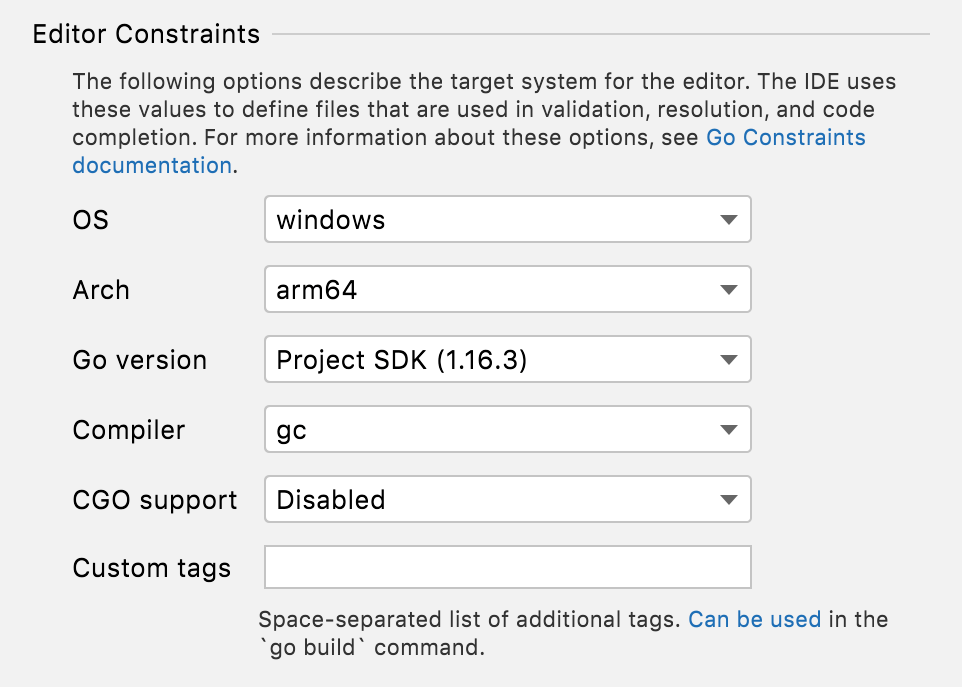Click the Arch field label
This screenshot has width=962, height=687.
point(101,290)
